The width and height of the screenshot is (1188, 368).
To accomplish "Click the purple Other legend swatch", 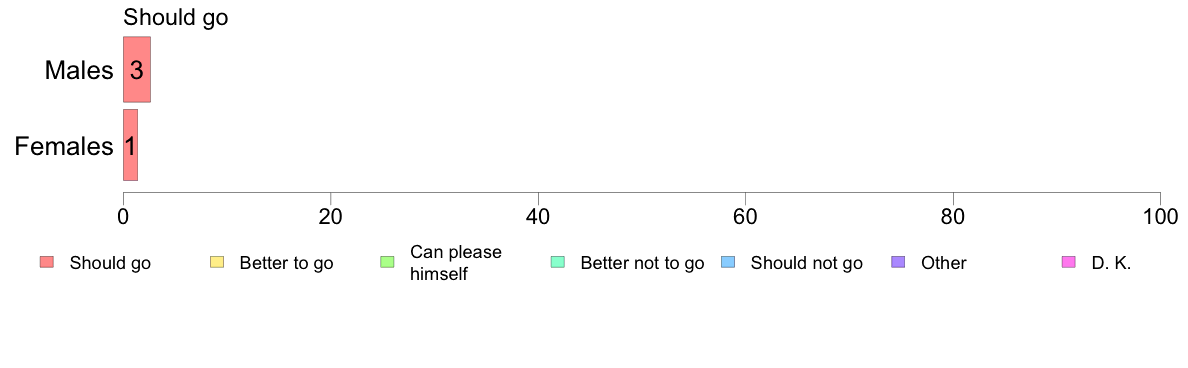I will pyautogui.click(x=899, y=263).
